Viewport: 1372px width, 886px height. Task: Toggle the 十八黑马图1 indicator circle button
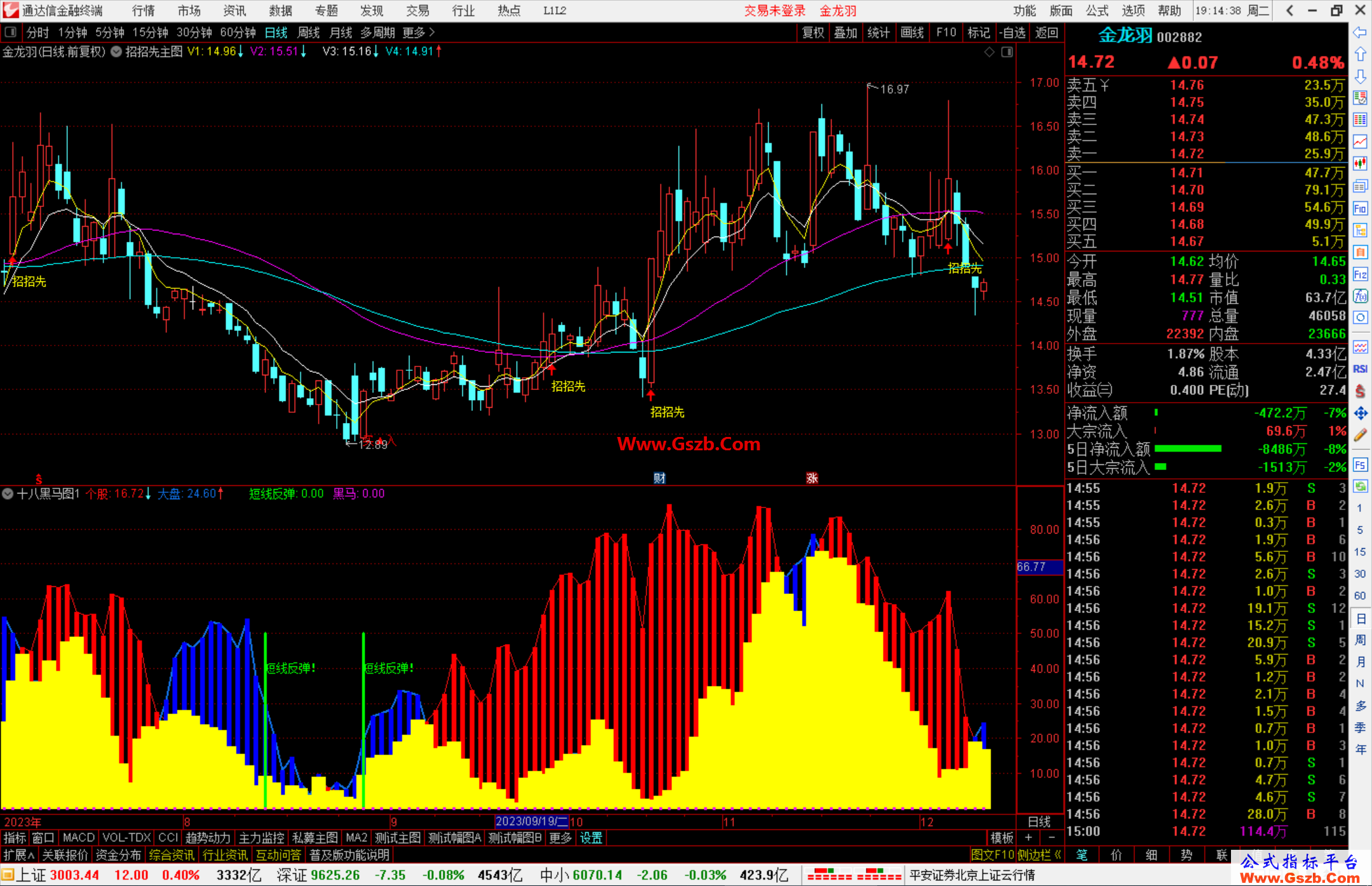[x=8, y=493]
